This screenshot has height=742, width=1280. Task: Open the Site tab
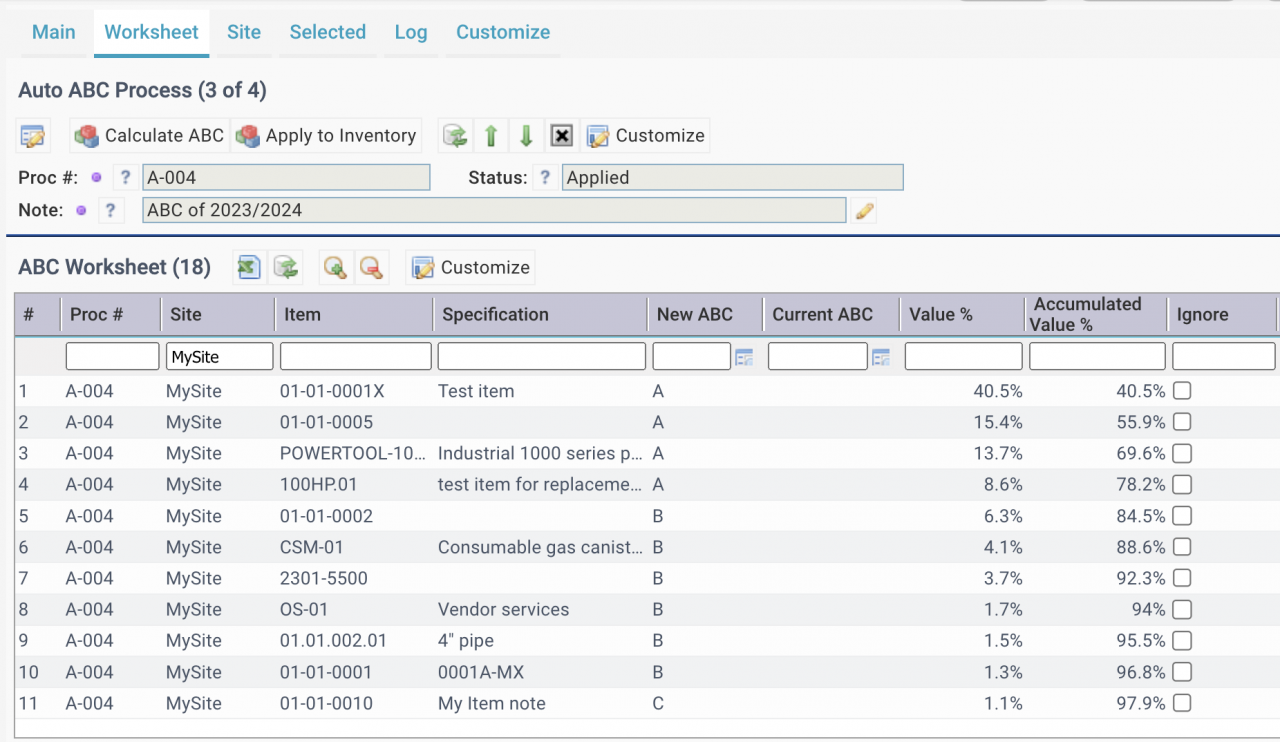coord(244,32)
